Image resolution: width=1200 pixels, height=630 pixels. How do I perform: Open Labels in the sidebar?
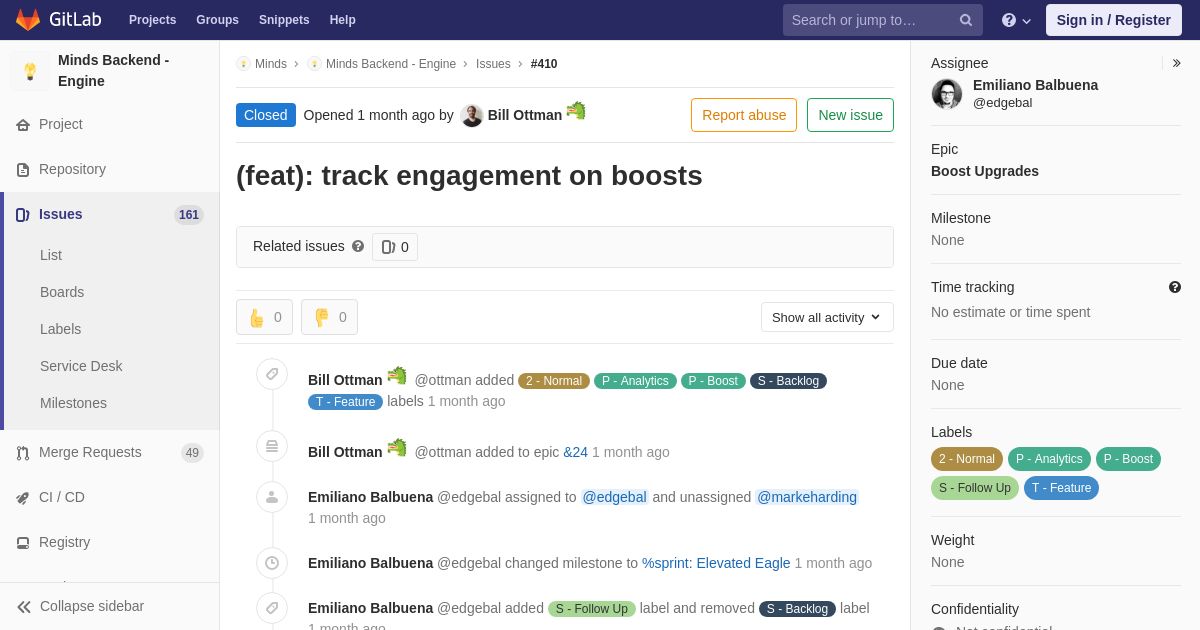[x=61, y=329]
